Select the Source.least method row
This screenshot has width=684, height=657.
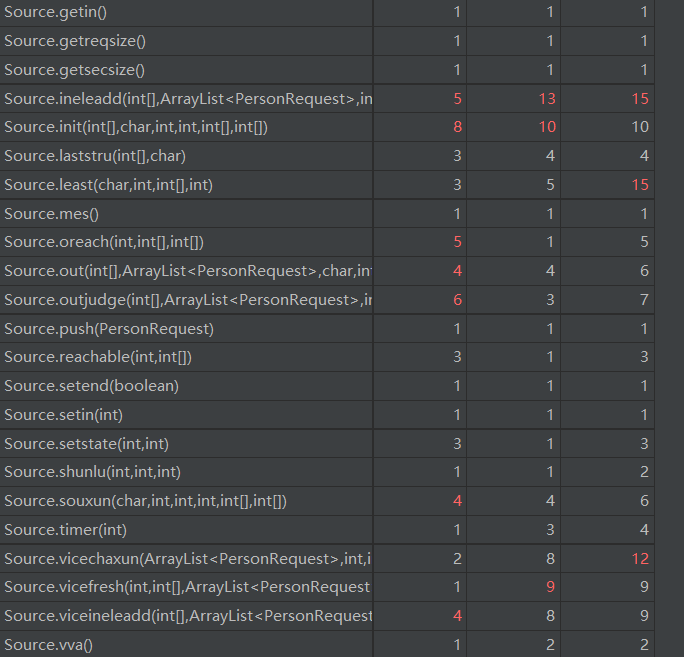pyautogui.click(x=108, y=185)
